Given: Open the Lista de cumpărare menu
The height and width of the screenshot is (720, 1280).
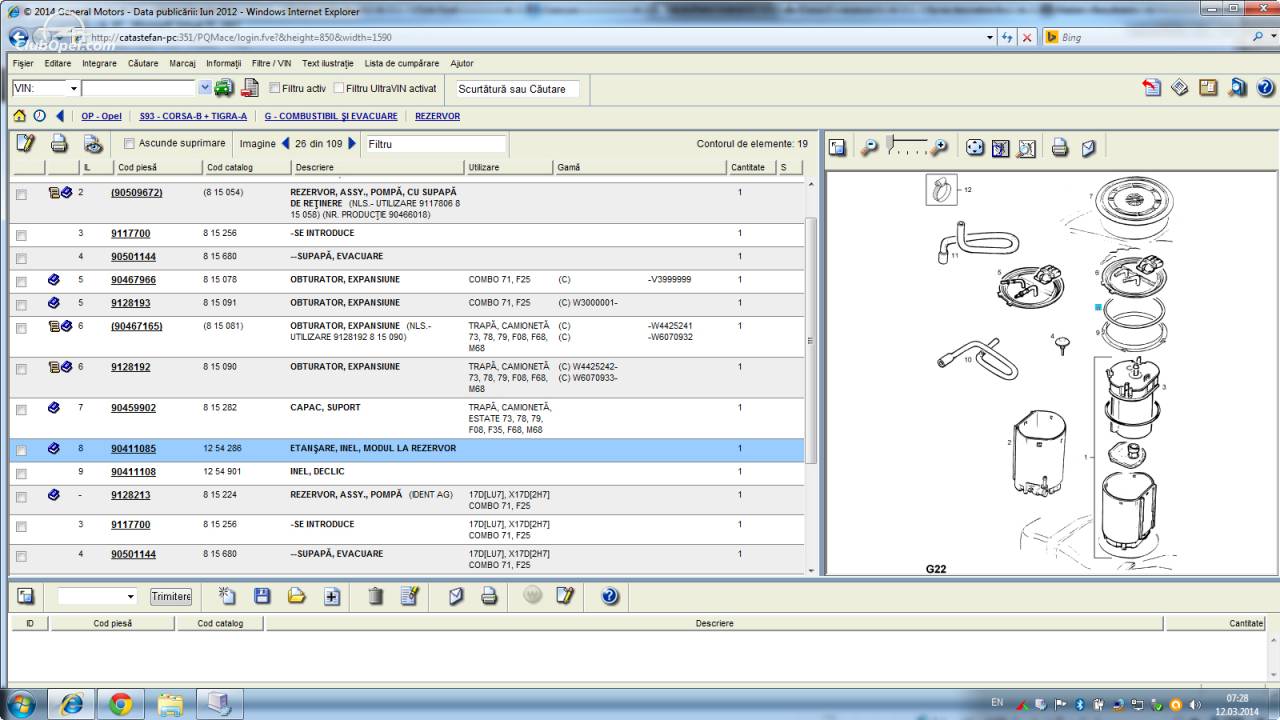Looking at the screenshot, I should [x=401, y=63].
